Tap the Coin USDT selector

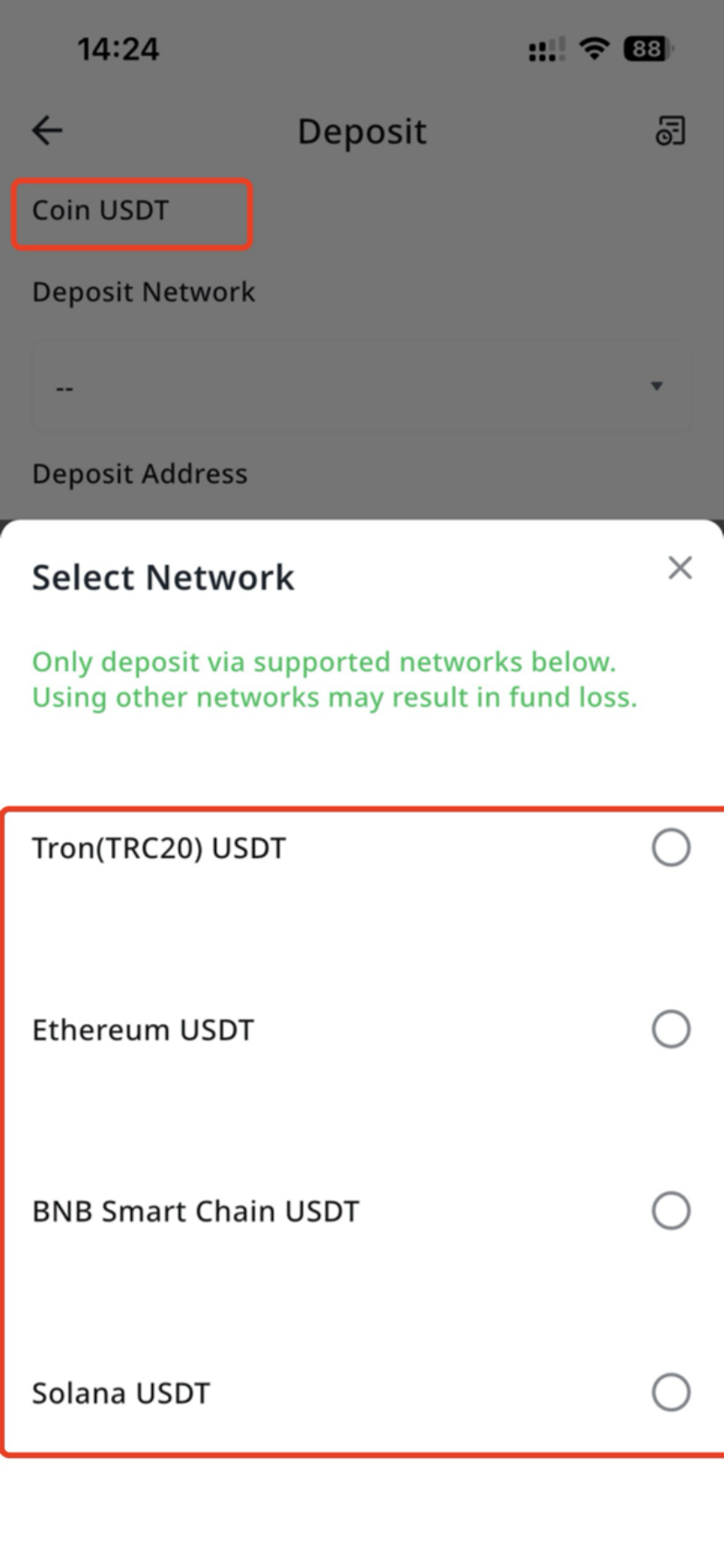(131, 212)
